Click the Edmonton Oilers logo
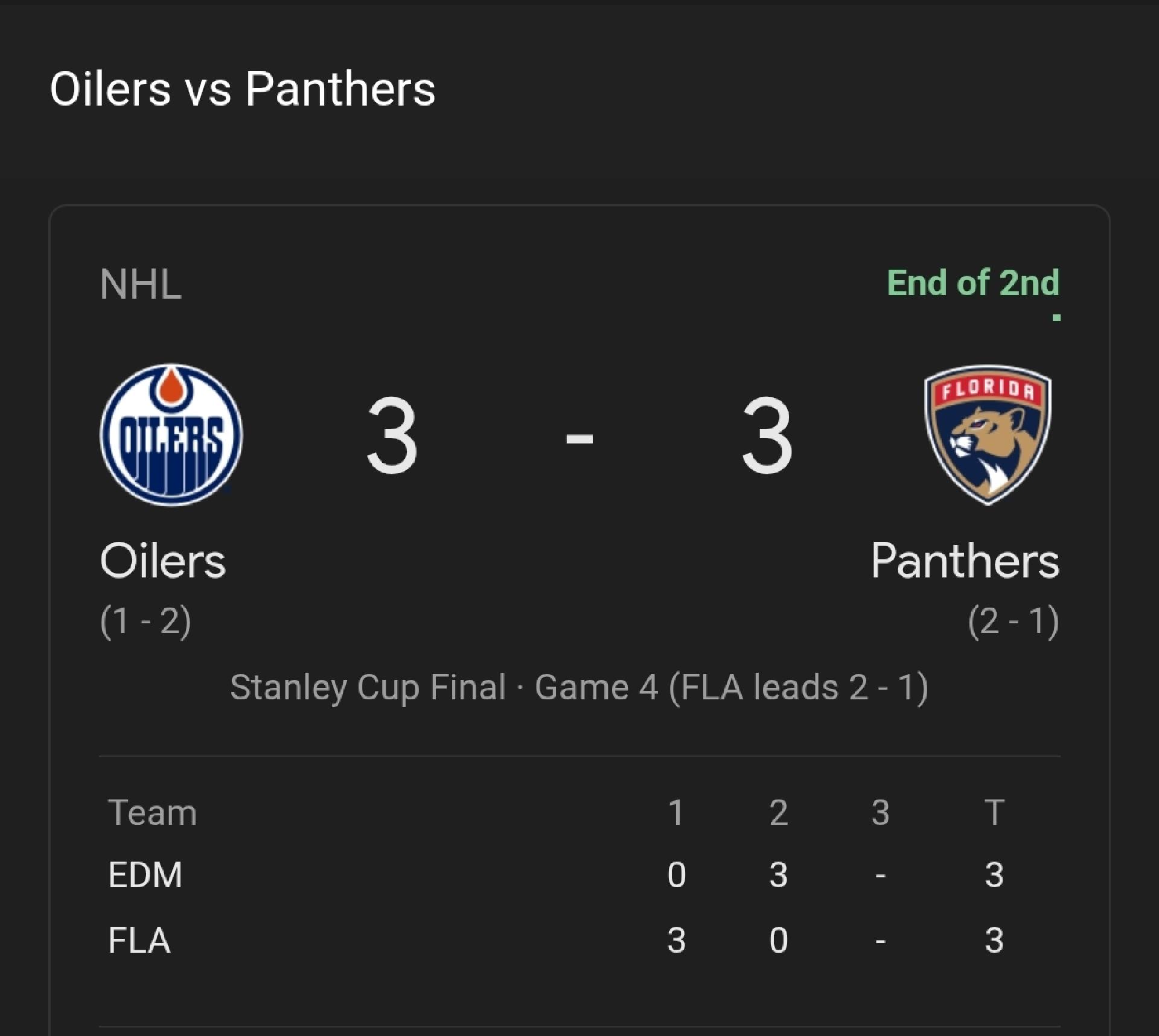Image resolution: width=1159 pixels, height=1036 pixels. [x=171, y=434]
